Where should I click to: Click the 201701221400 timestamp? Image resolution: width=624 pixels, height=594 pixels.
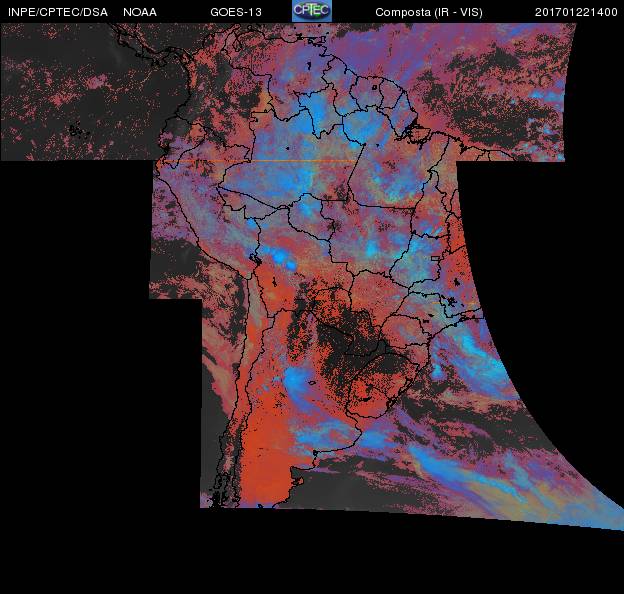[576, 12]
